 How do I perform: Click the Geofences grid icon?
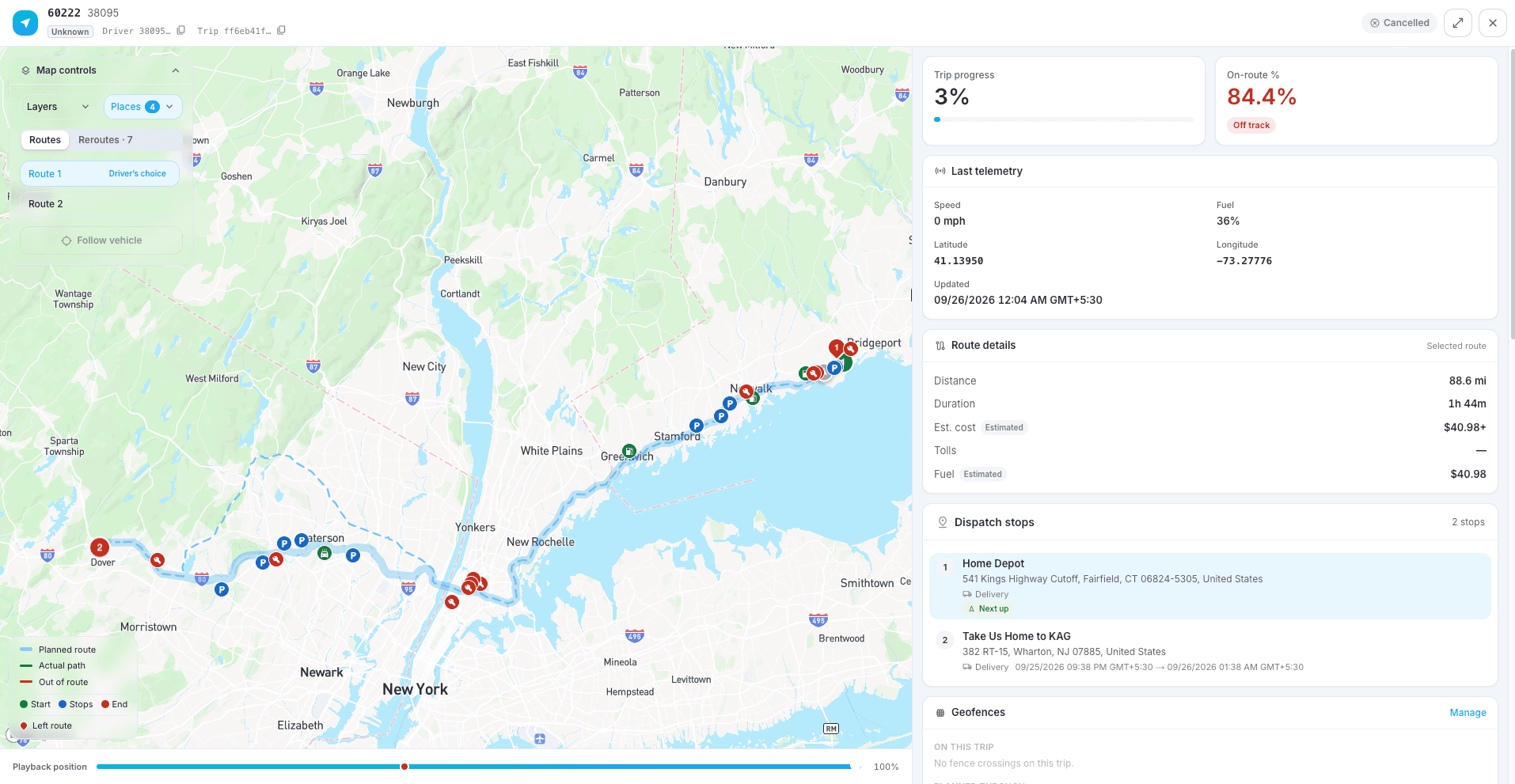(x=940, y=713)
